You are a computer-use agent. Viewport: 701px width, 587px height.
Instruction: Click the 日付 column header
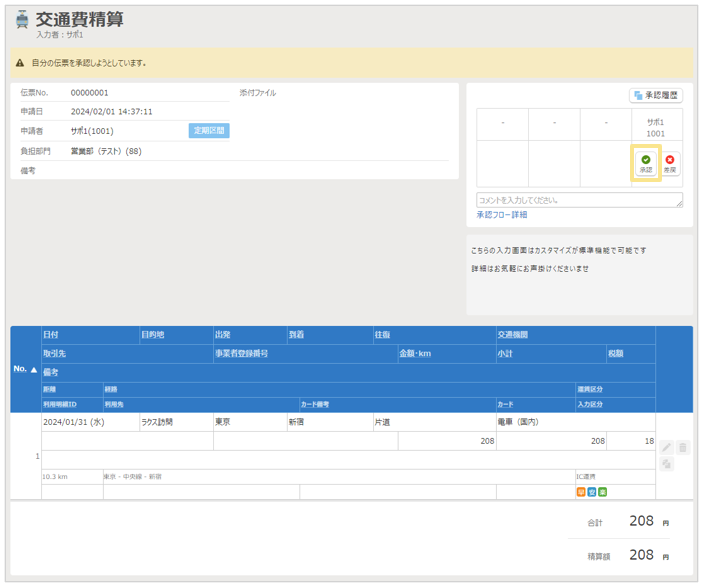[x=51, y=335]
